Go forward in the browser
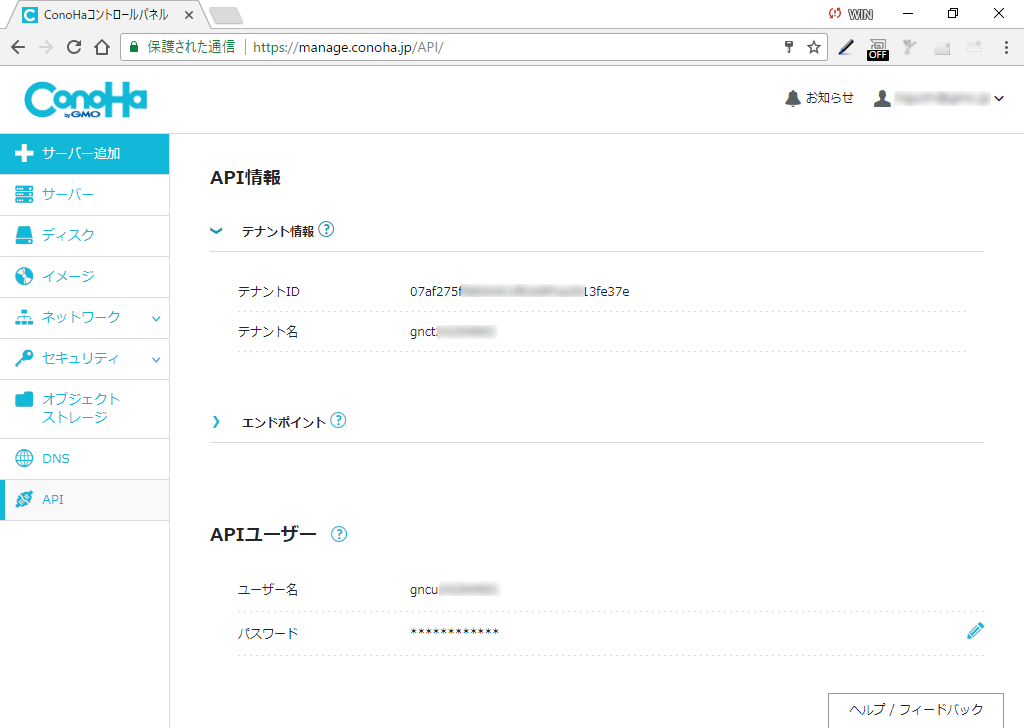The width and height of the screenshot is (1024, 728). coord(46,47)
